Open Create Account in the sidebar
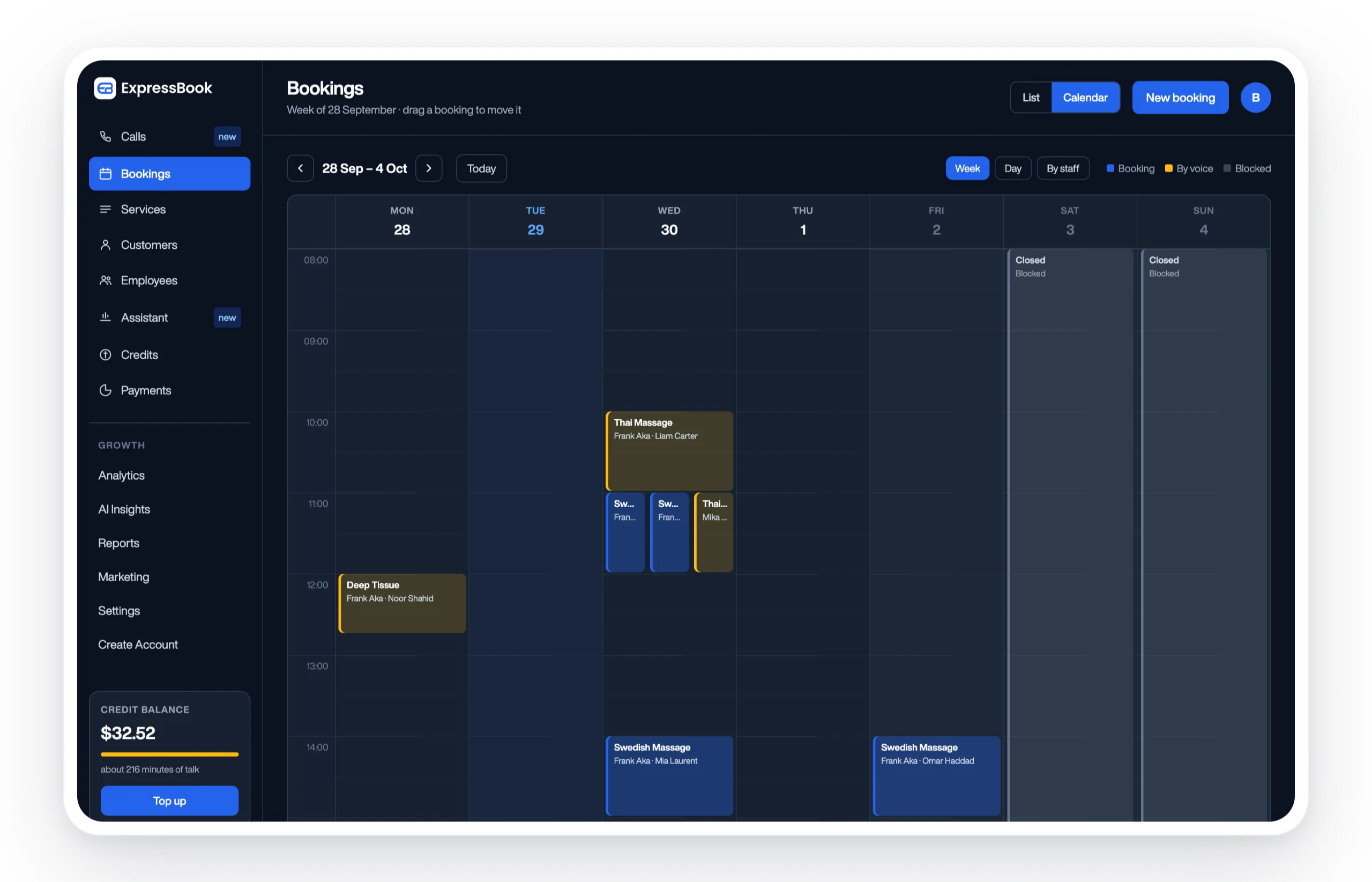The width and height of the screenshot is (1372, 882). (x=138, y=644)
